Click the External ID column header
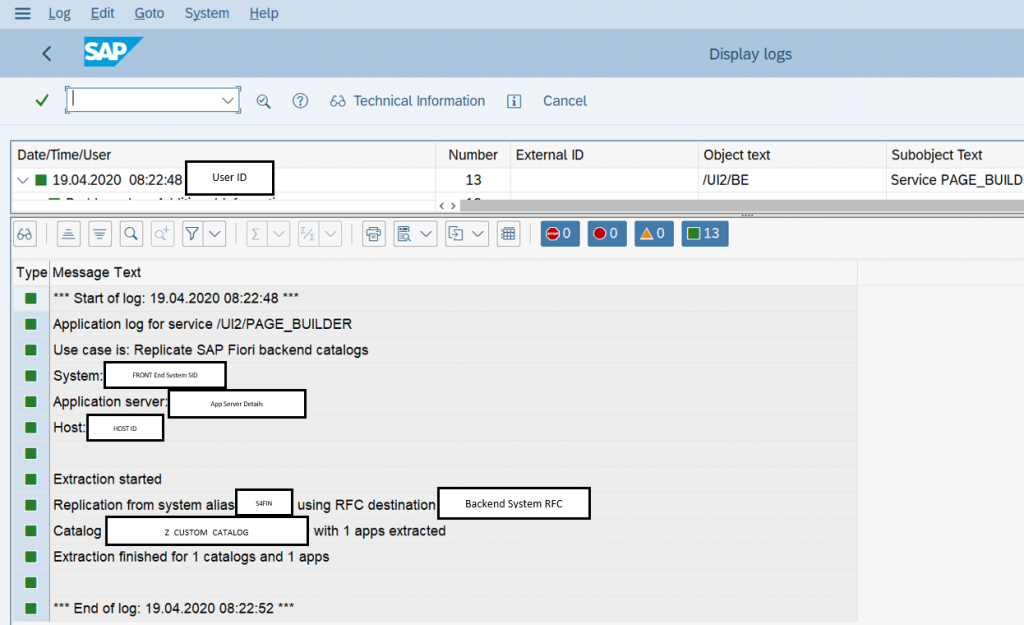The image size is (1024, 625). (604, 155)
